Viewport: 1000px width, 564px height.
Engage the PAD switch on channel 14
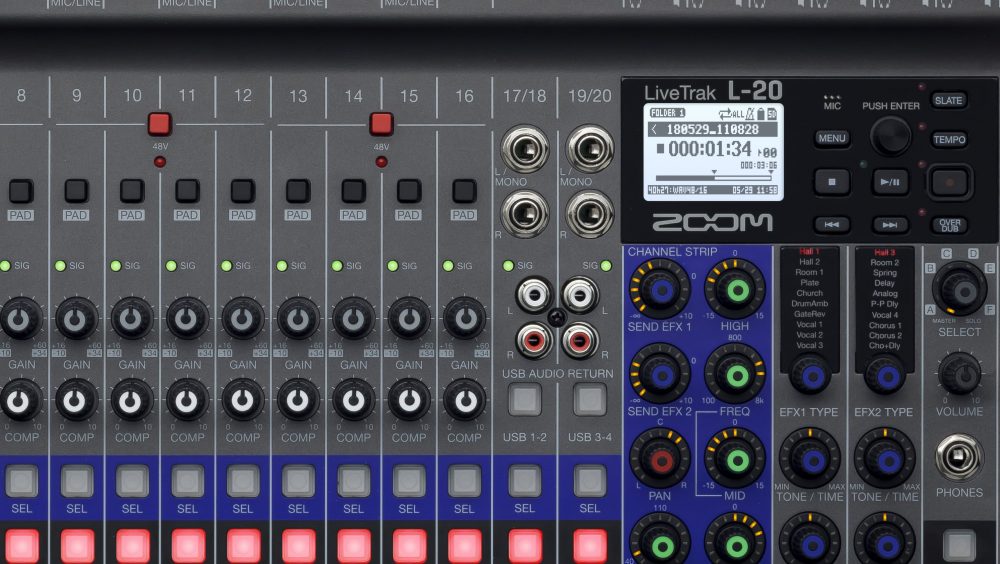click(x=353, y=191)
